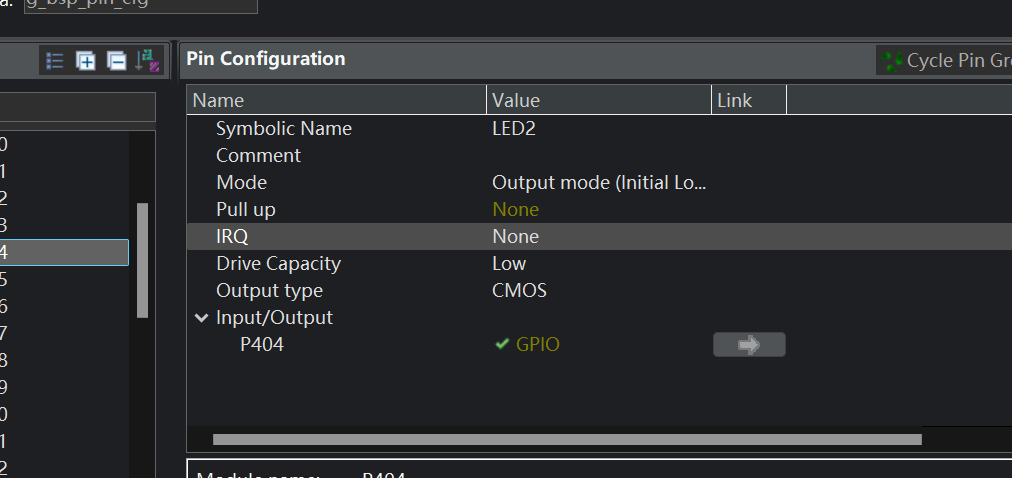Click the sort pins toolbar icon
This screenshot has width=1012, height=478.
coord(147,61)
